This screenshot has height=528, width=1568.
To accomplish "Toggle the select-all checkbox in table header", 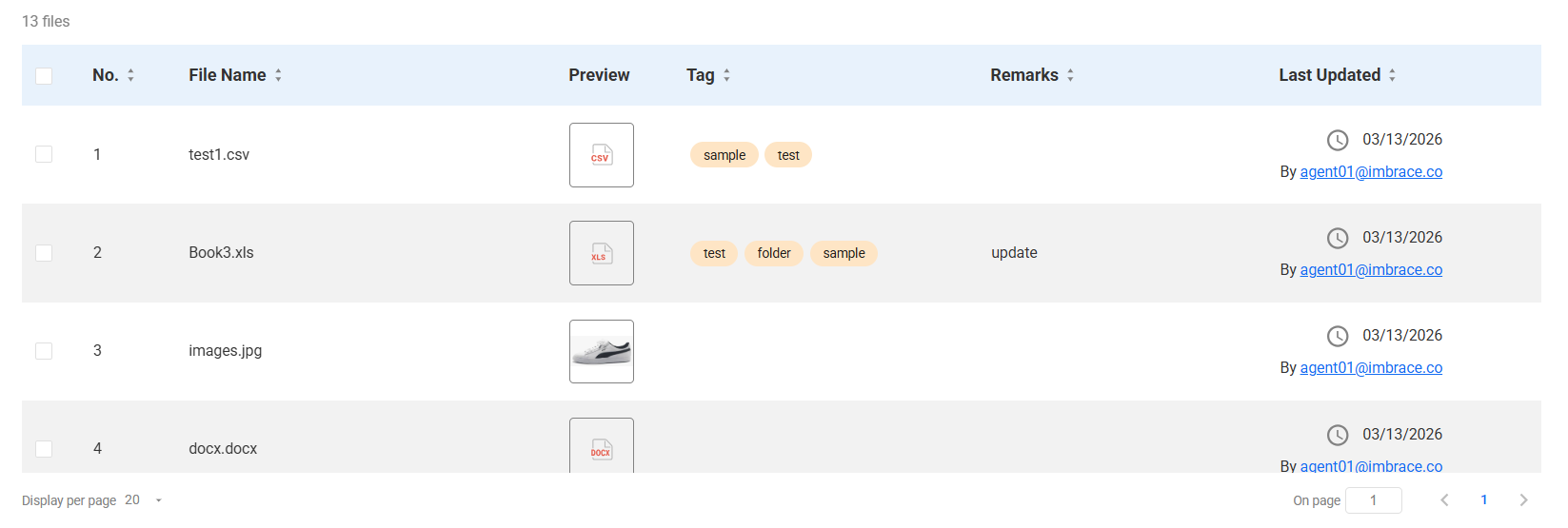I will [44, 76].
